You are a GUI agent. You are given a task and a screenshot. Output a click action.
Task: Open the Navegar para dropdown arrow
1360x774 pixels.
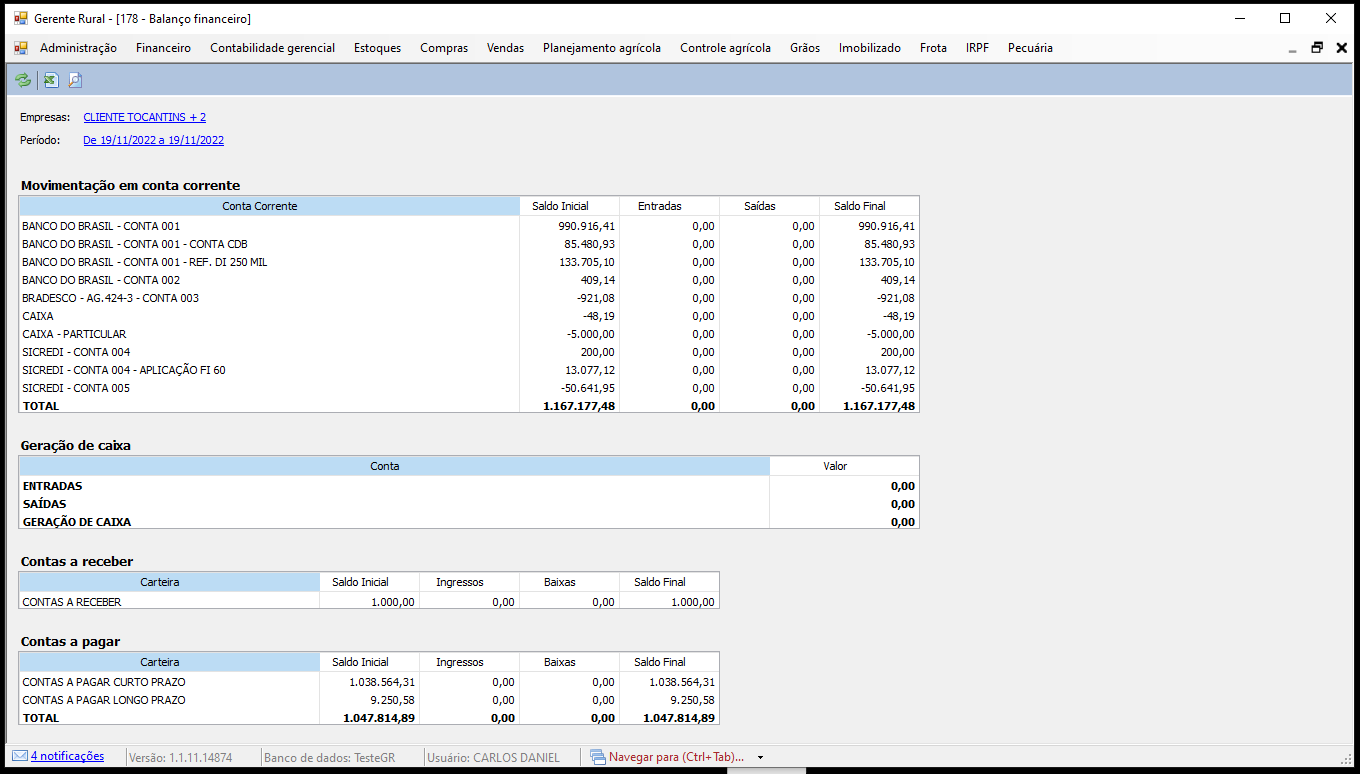pos(761,758)
